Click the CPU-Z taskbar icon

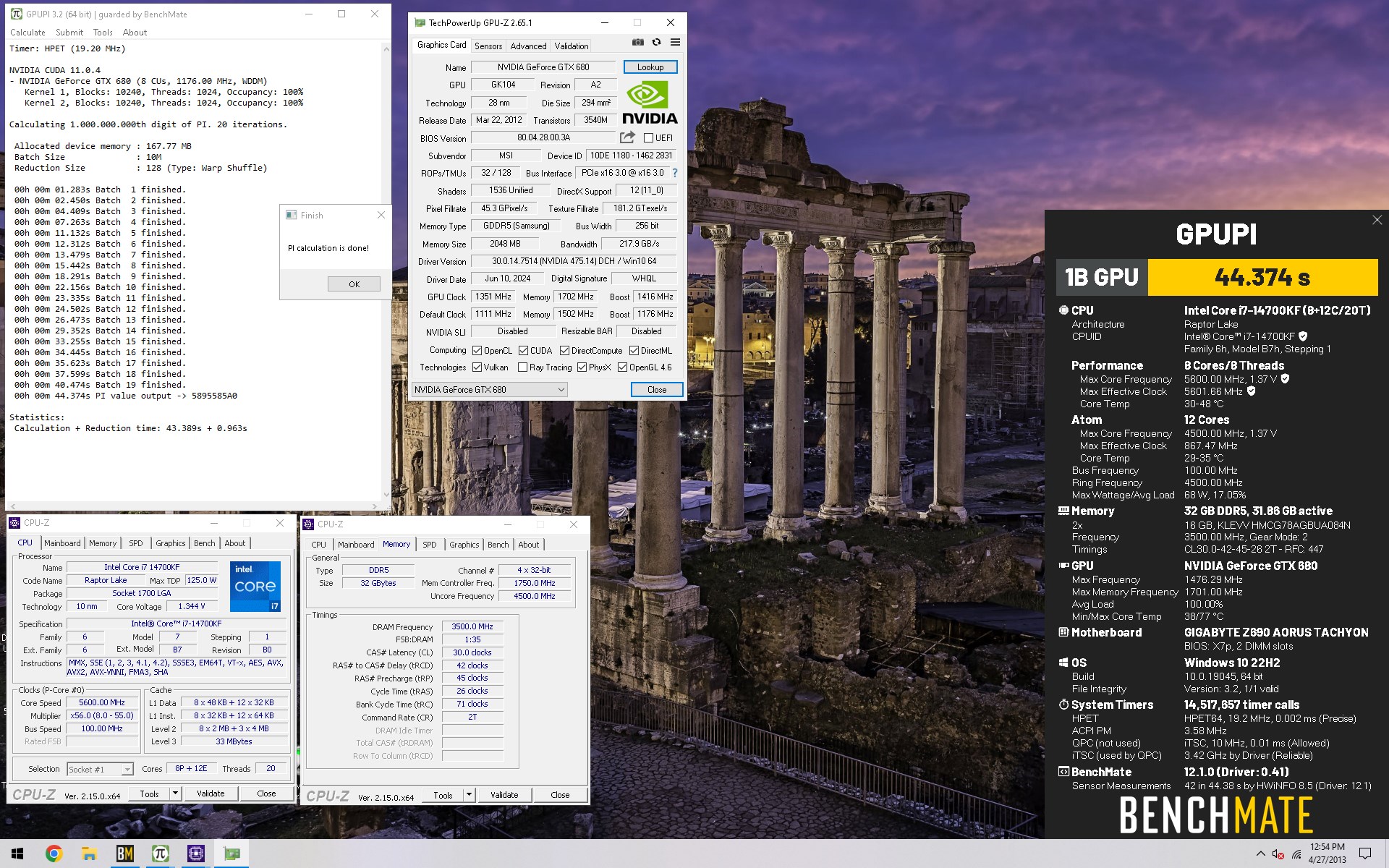pyautogui.click(x=195, y=854)
